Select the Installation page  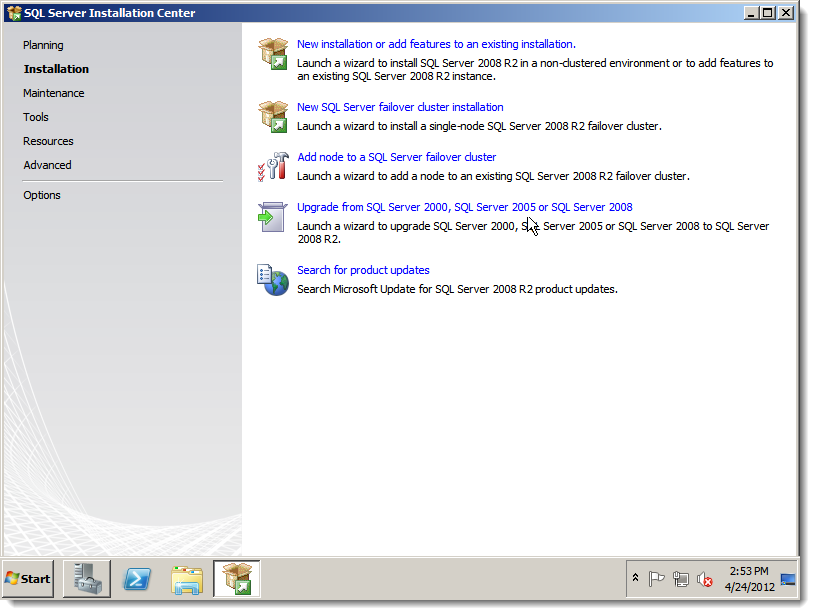pos(56,69)
